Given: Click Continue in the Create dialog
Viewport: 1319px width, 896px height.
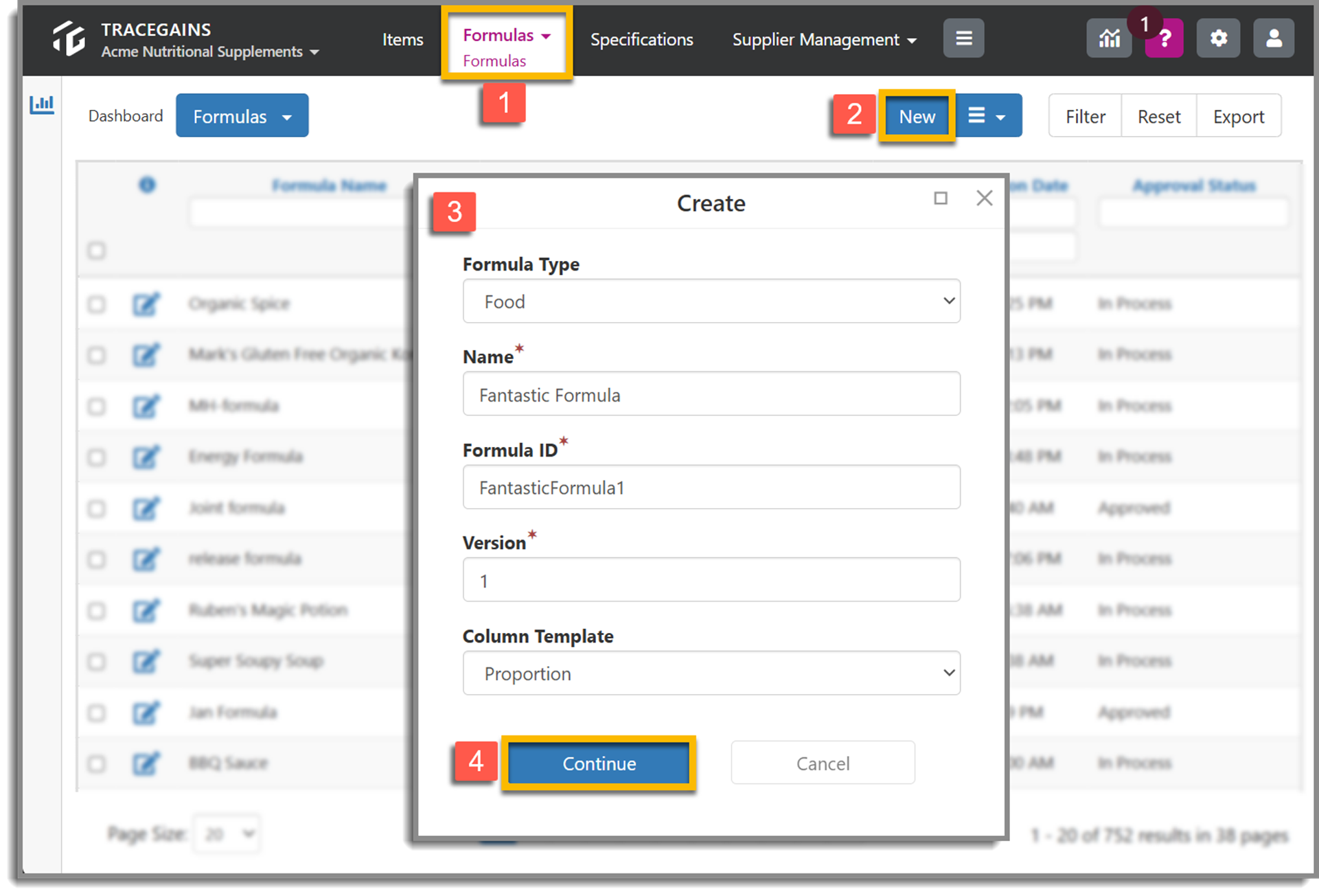Looking at the screenshot, I should pos(599,763).
